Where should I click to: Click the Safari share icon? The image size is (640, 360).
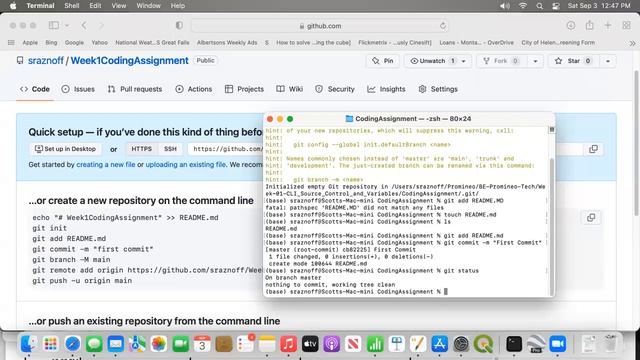click(x=589, y=25)
